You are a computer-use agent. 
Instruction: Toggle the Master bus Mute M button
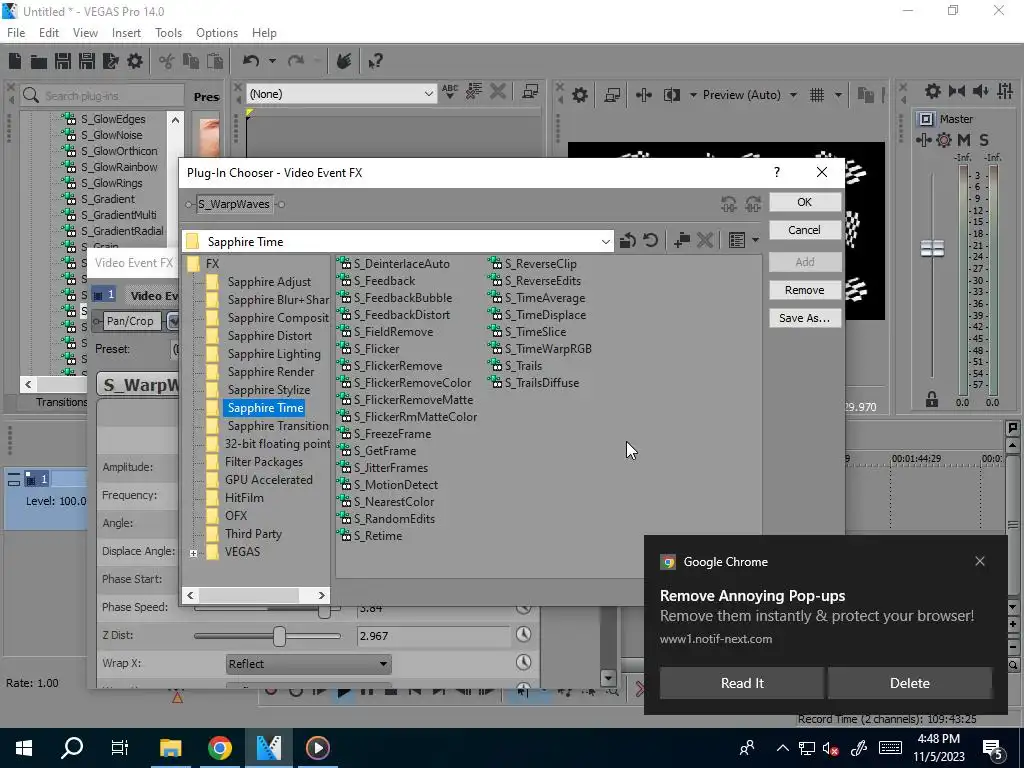(964, 140)
